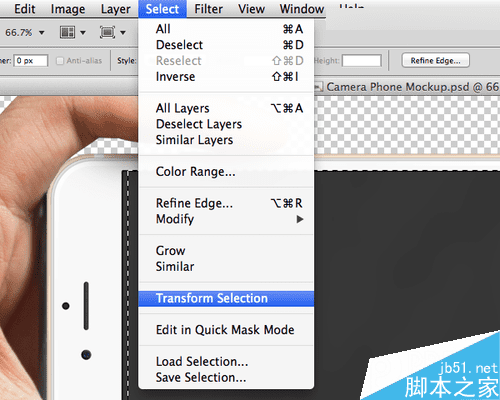Click Edit in Quick Mask Mode
This screenshot has width=500, height=400.
[226, 330]
